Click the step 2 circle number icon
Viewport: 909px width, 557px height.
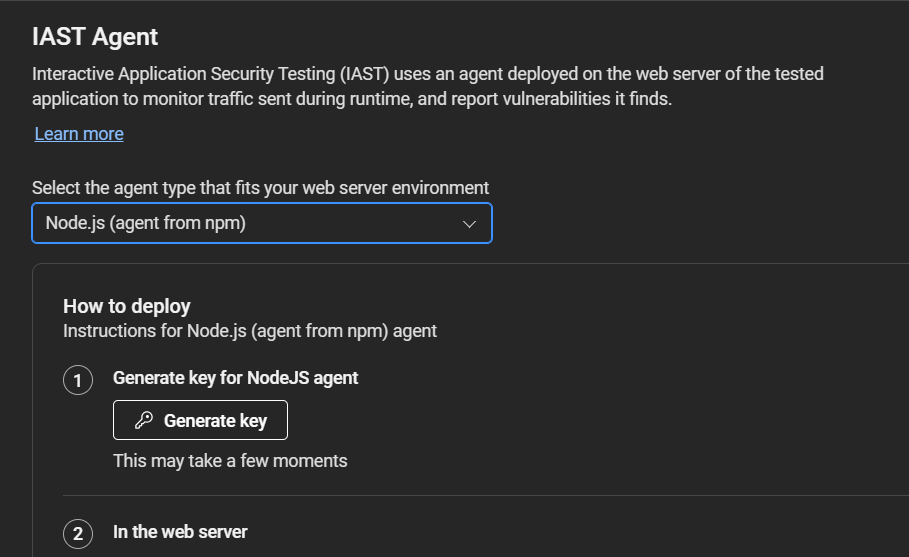tap(78, 534)
